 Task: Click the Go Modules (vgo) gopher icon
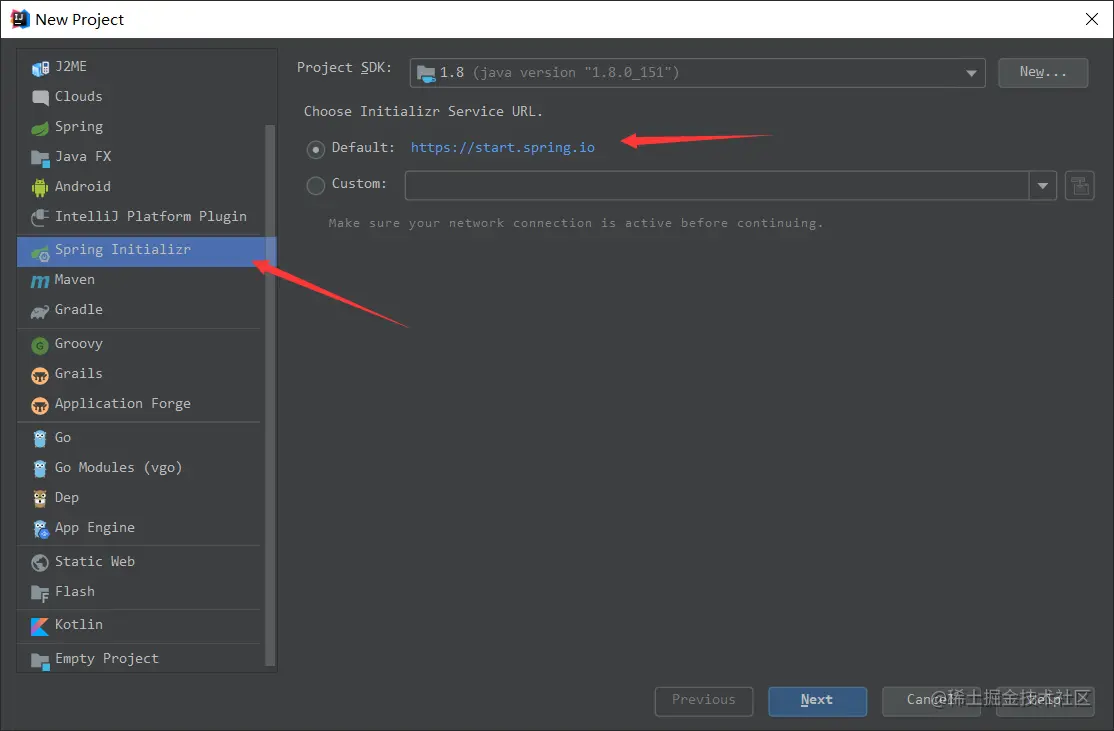pyautogui.click(x=40, y=469)
